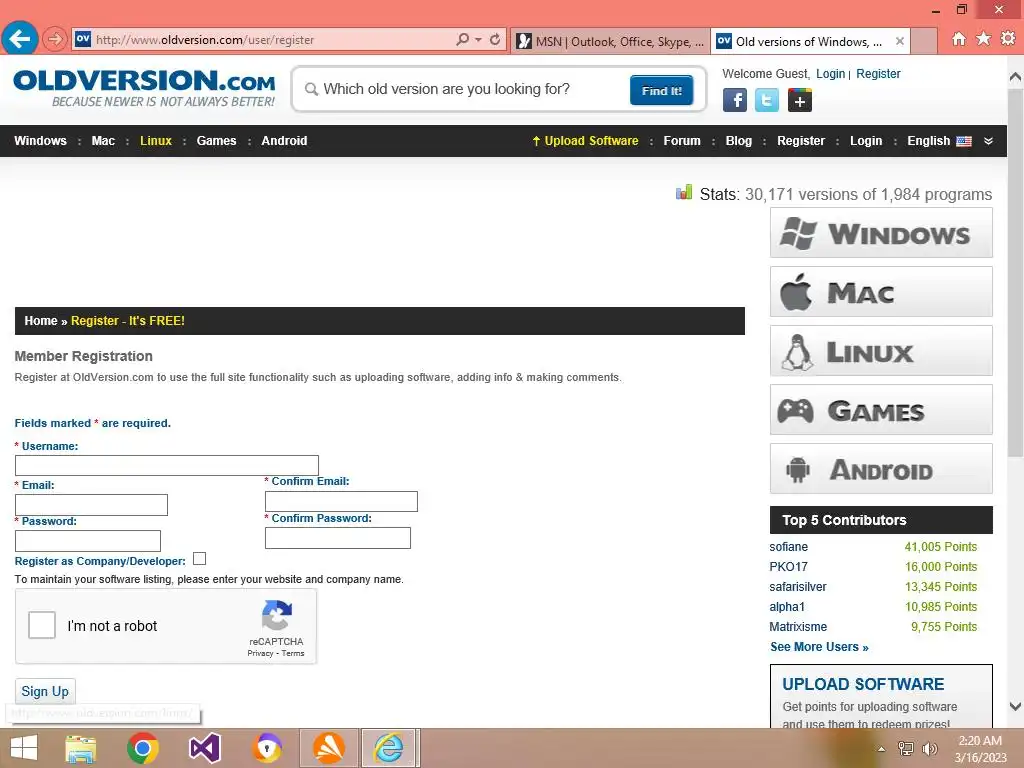
Task: Click the page scrollbar down arrow
Action: [x=1015, y=706]
